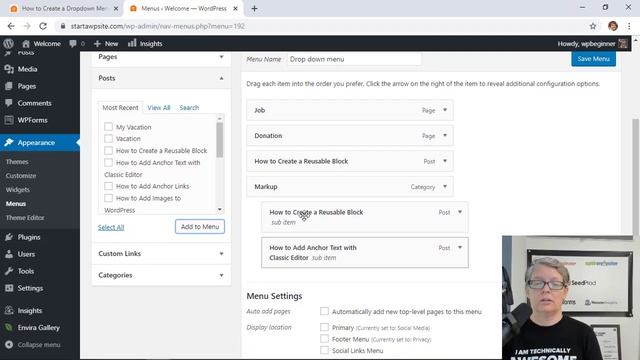Click the Menu Name input field
Viewport: 640px width, 360px height.
click(354, 59)
